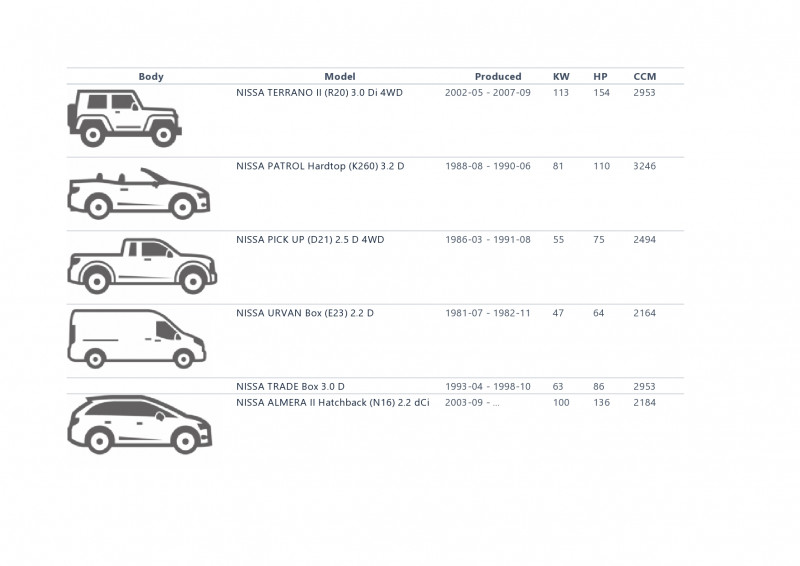Click production dates 2002-05 - 2007-09
This screenshot has height=566, width=800.
coord(488,93)
